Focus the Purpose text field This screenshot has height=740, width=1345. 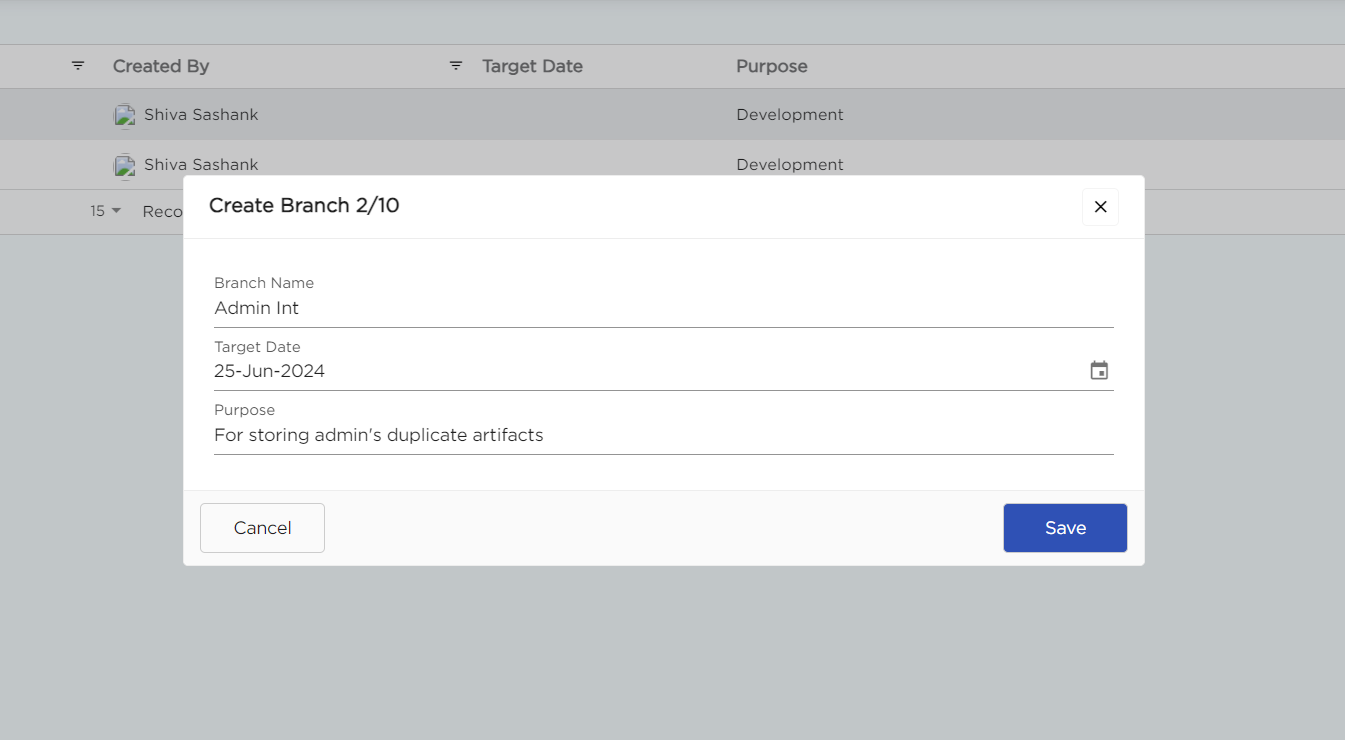coord(663,435)
